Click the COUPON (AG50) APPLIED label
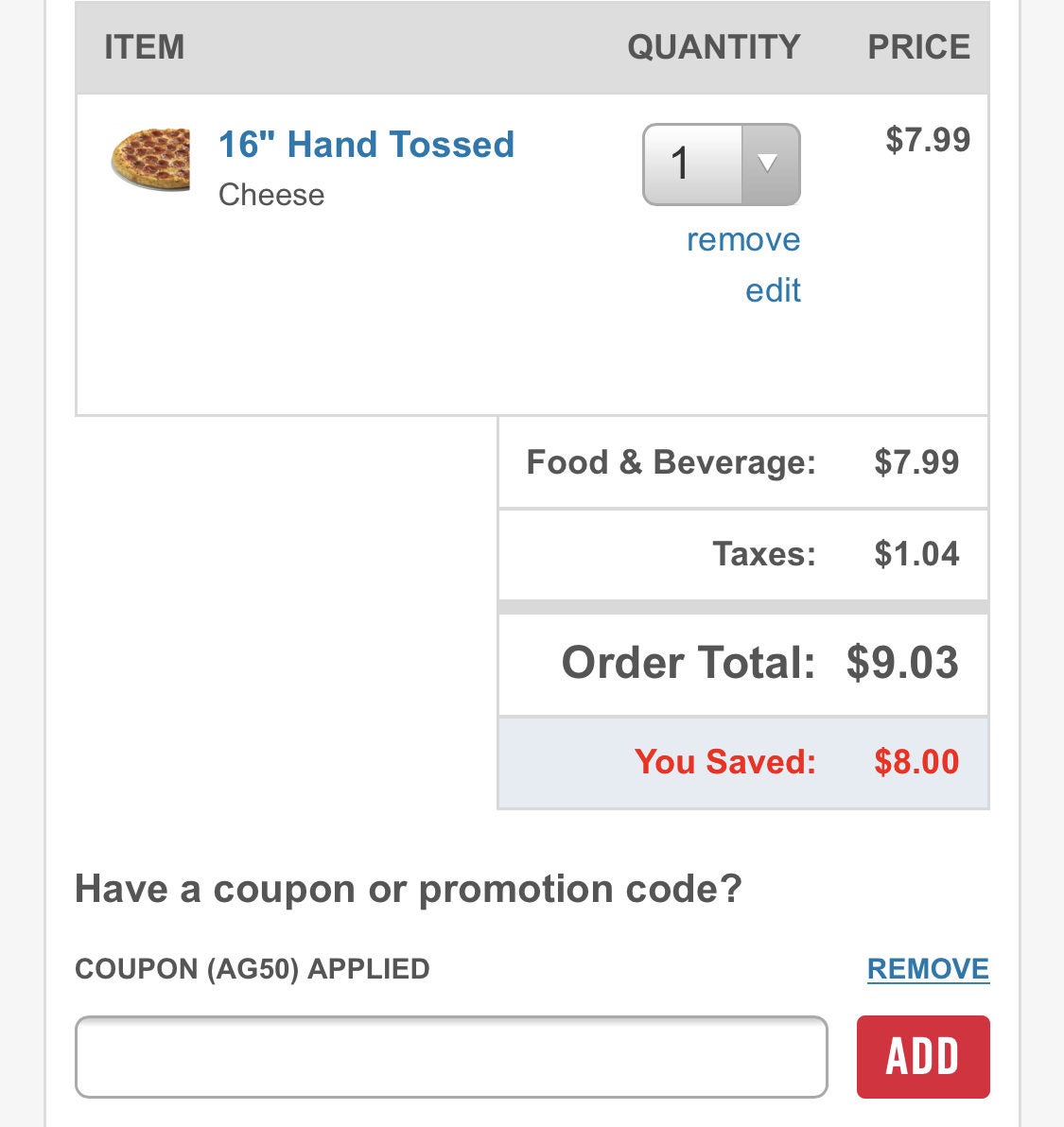Viewport: 1064px width, 1127px height. click(x=253, y=969)
